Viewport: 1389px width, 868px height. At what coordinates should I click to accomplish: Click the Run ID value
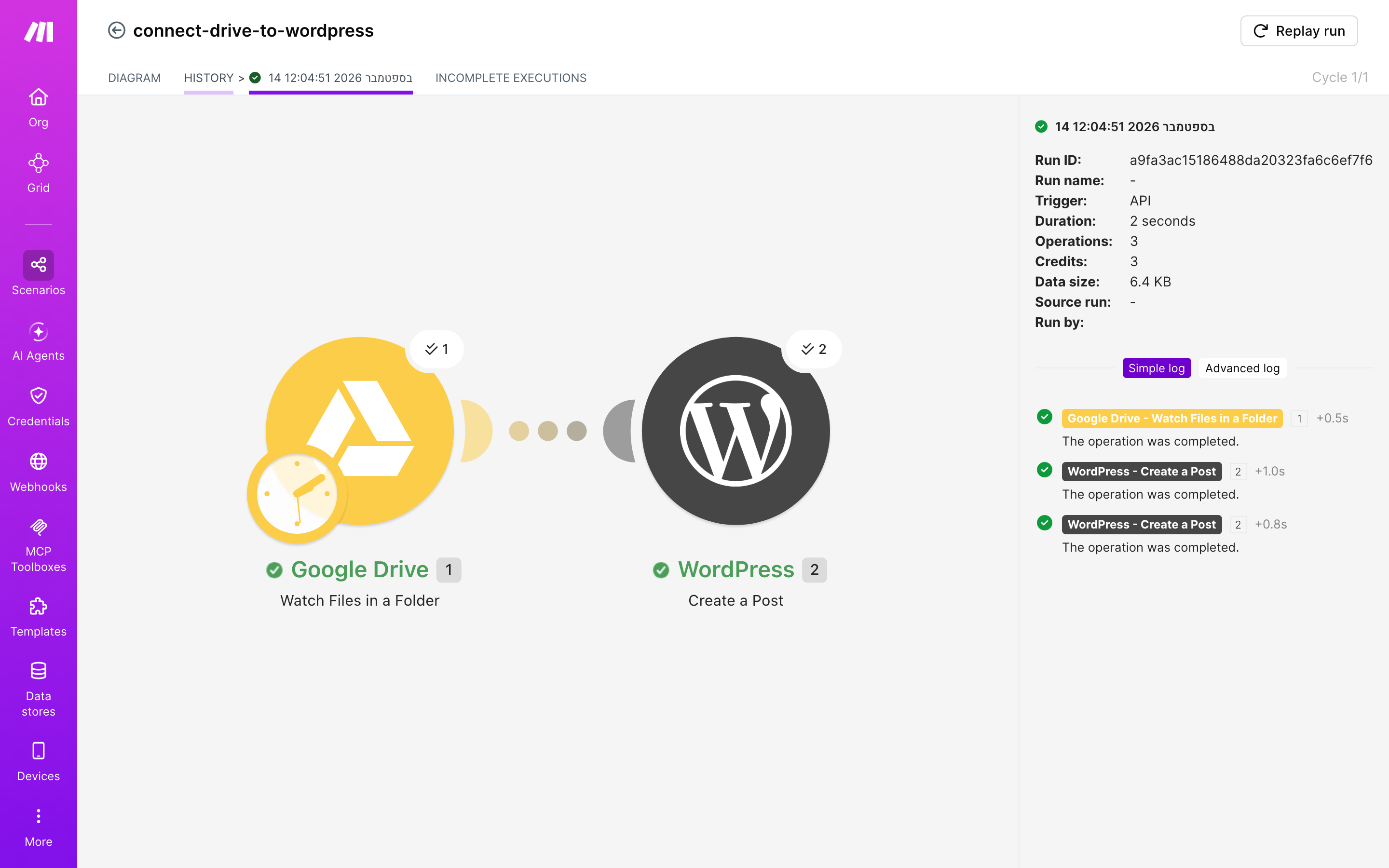click(x=1251, y=160)
